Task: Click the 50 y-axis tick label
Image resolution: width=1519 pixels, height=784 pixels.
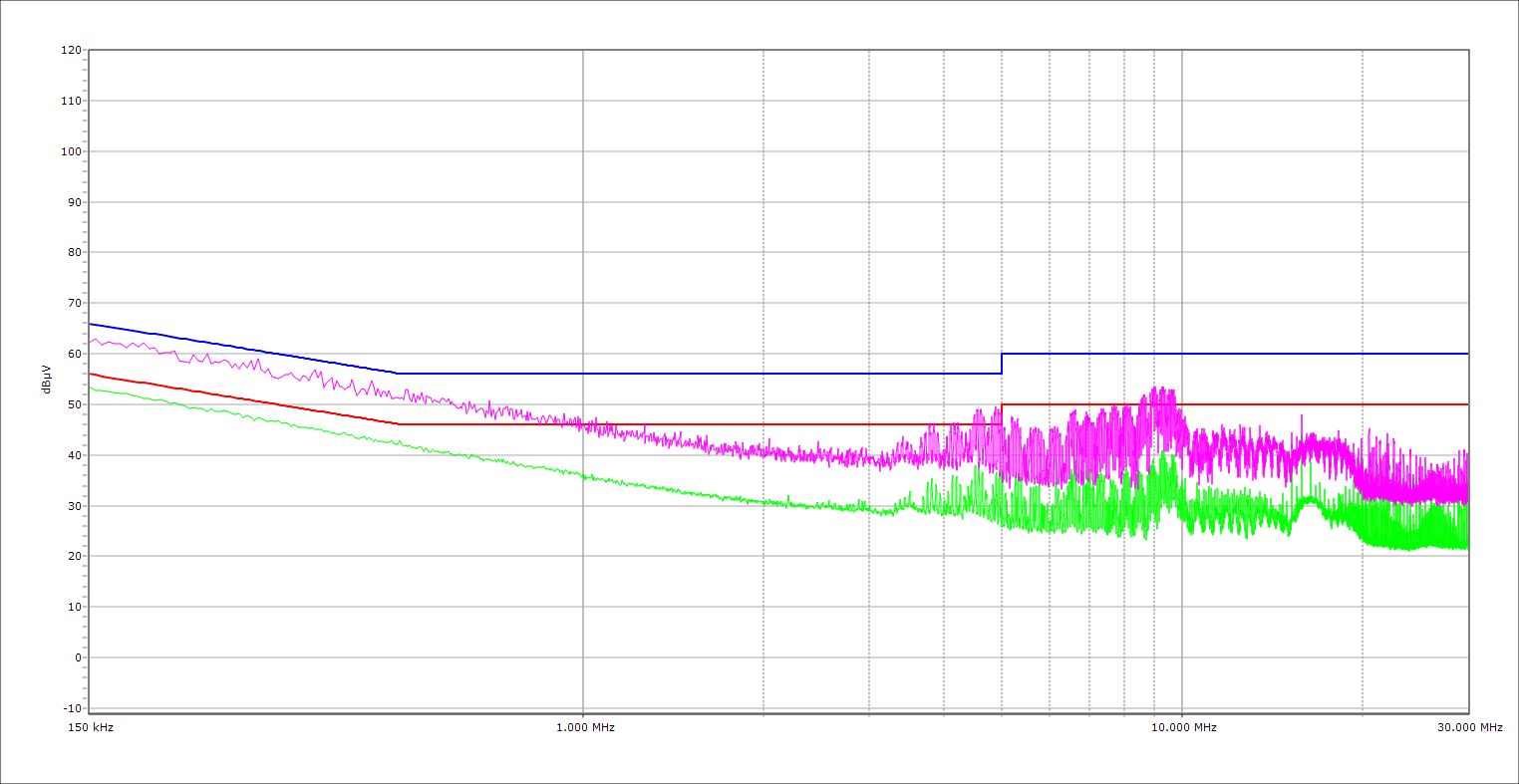Action: (74, 404)
